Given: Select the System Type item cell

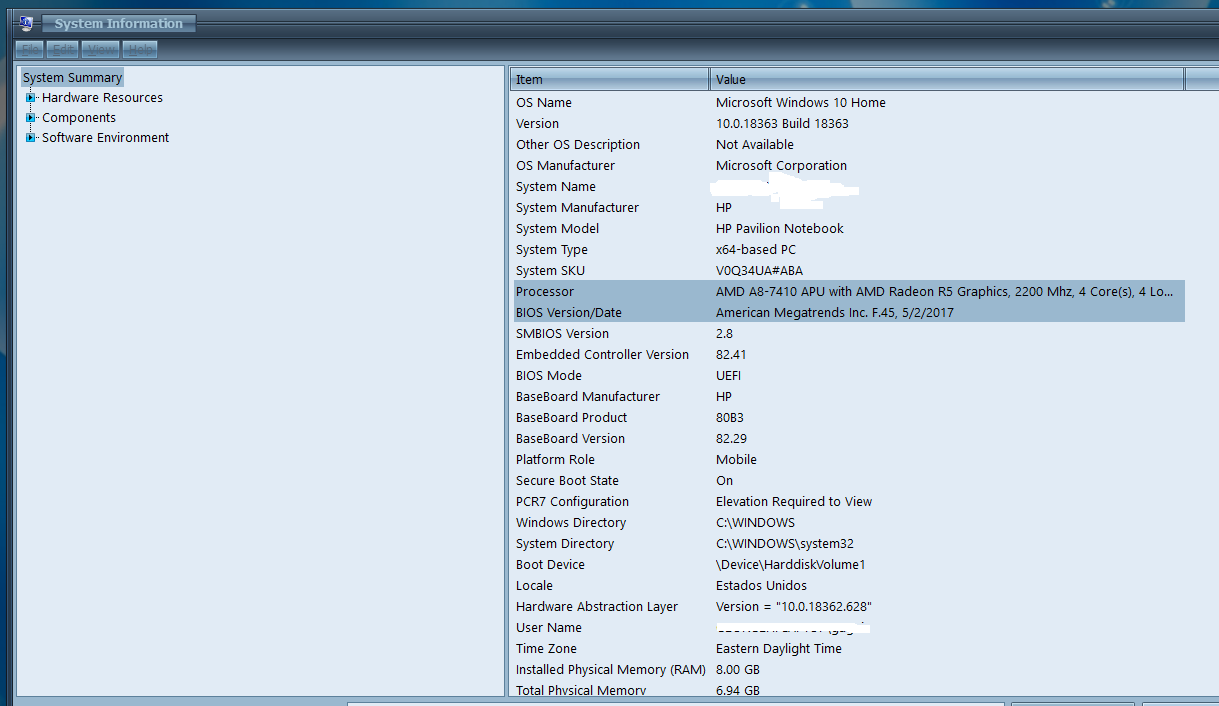Looking at the screenshot, I should tap(552, 250).
